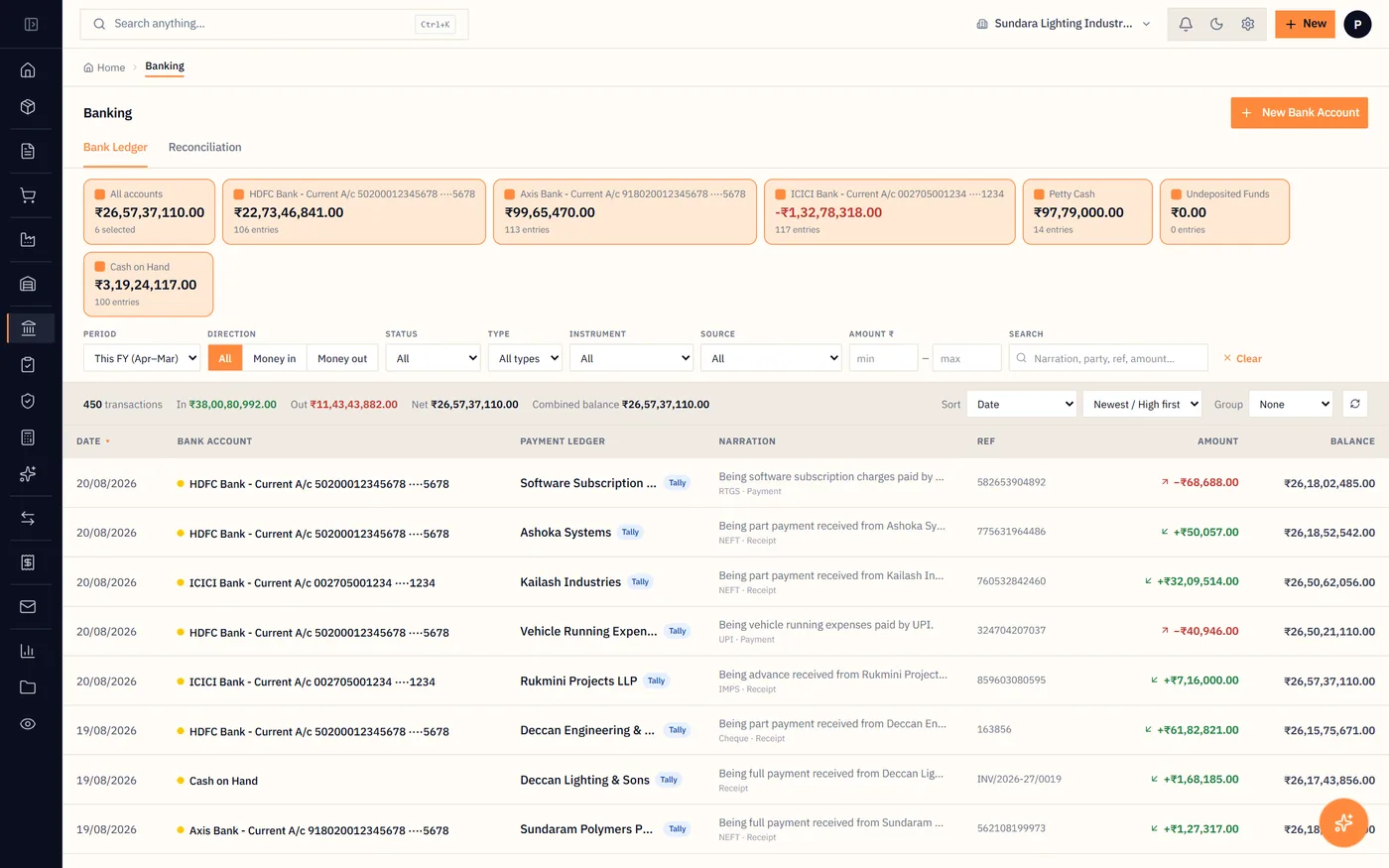Expand the Sundara Lighting company switcher
1389x868 pixels.
(x=1064, y=24)
